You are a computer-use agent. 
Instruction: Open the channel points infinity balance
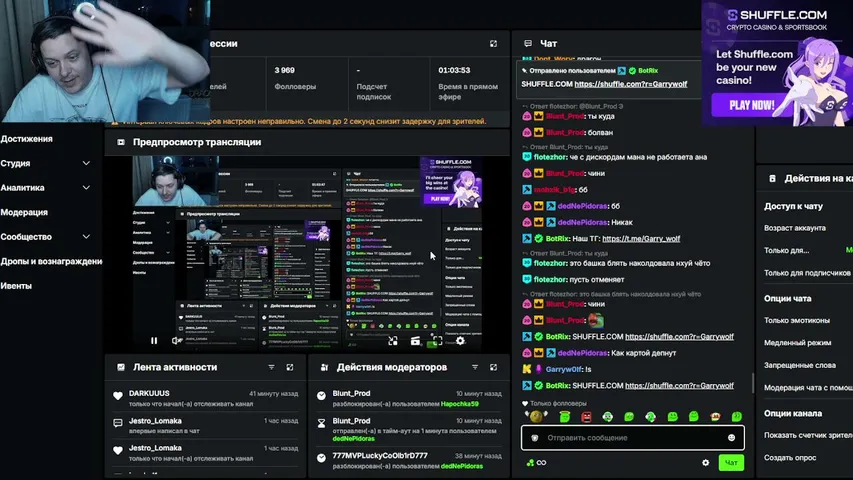pos(536,463)
